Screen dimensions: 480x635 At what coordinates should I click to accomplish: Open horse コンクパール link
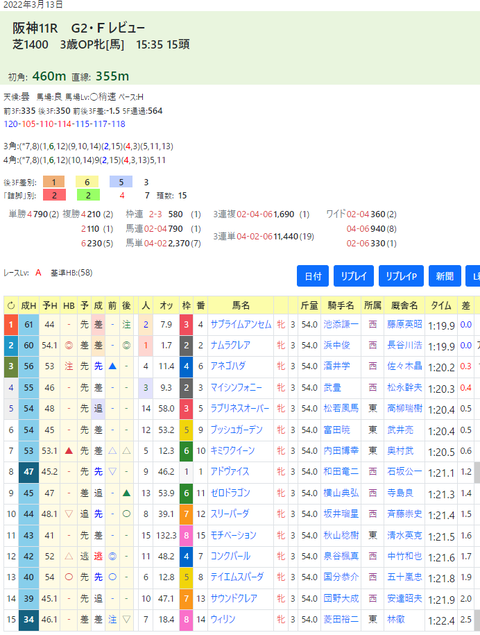230,556
